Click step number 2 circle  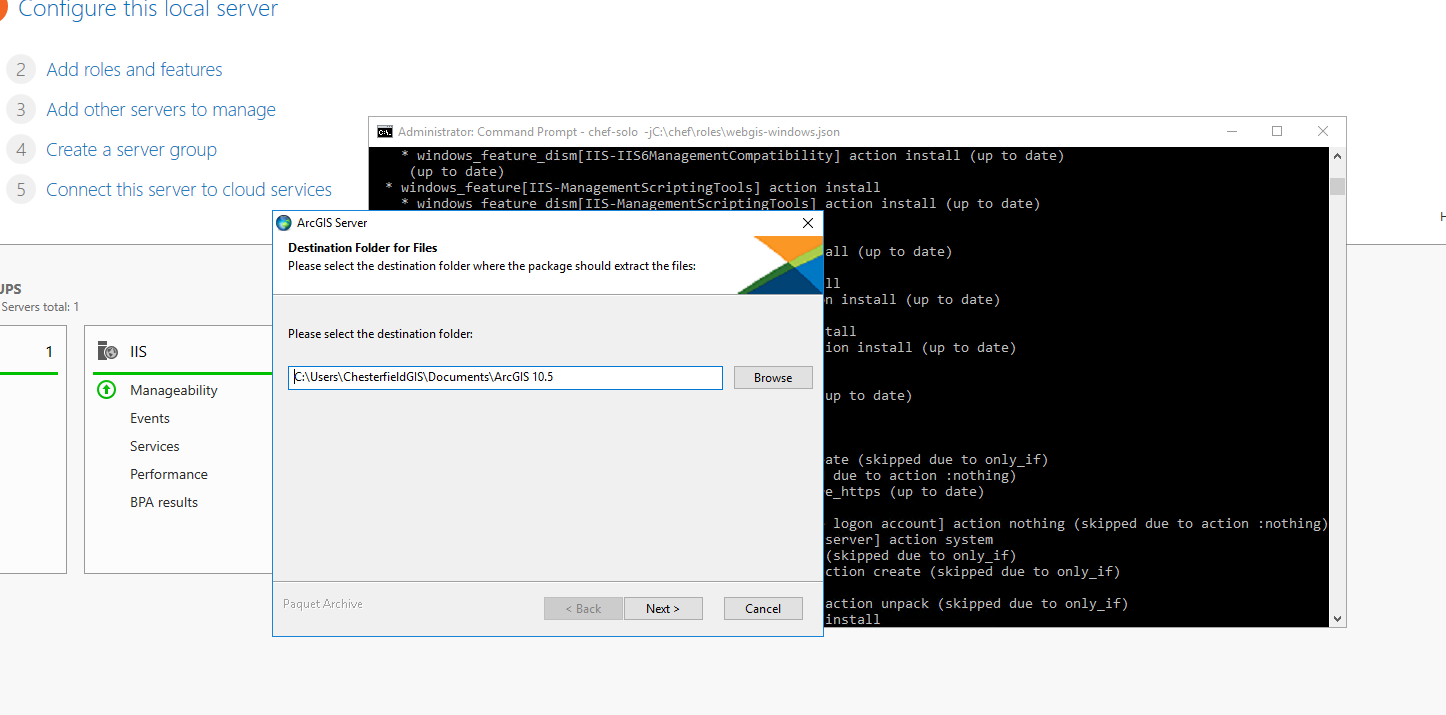pyautogui.click(x=20, y=69)
